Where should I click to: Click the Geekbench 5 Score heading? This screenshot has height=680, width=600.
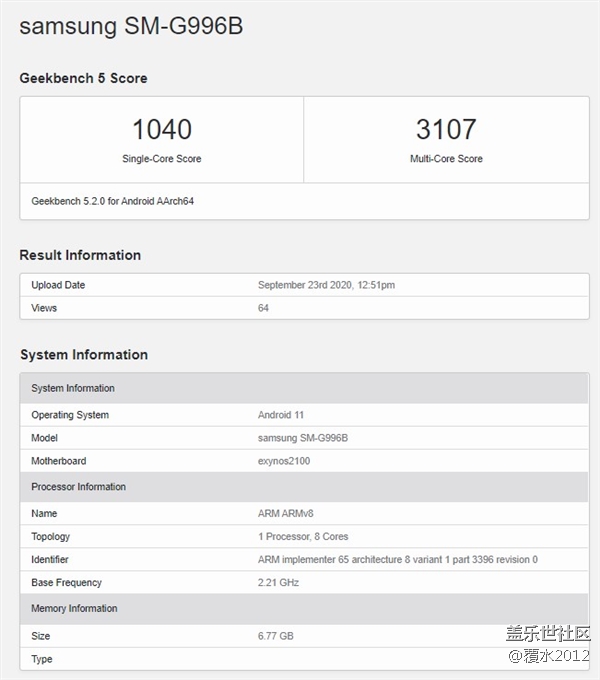[x=83, y=78]
